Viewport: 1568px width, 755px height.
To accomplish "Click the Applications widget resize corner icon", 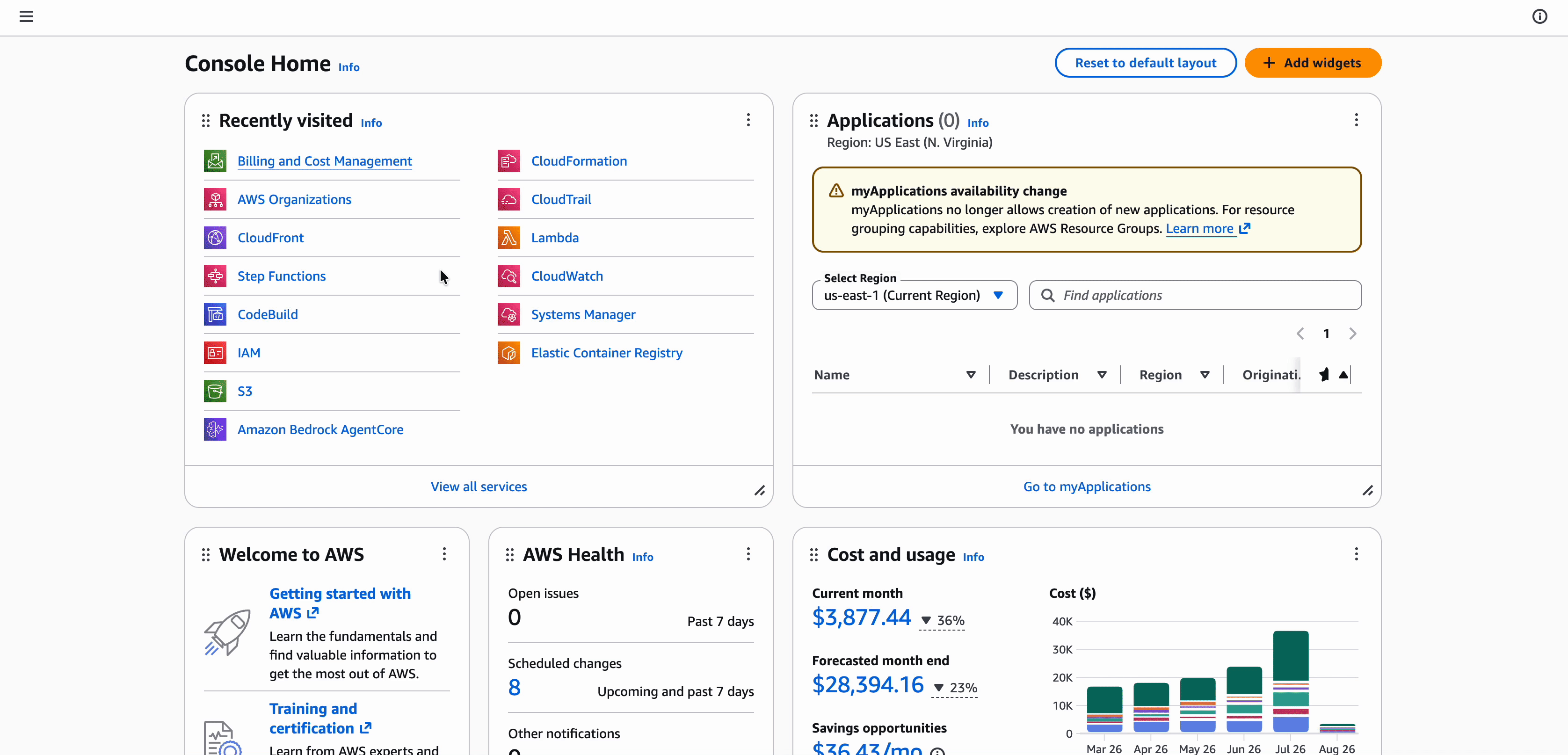I will point(1368,491).
